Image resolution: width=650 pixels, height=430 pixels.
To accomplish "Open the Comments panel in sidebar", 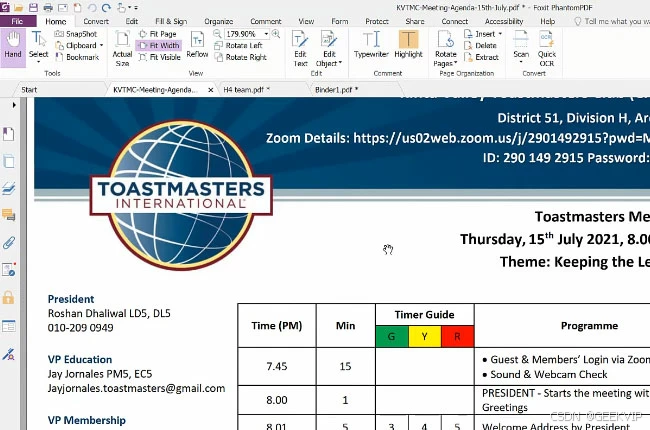I will (9, 215).
